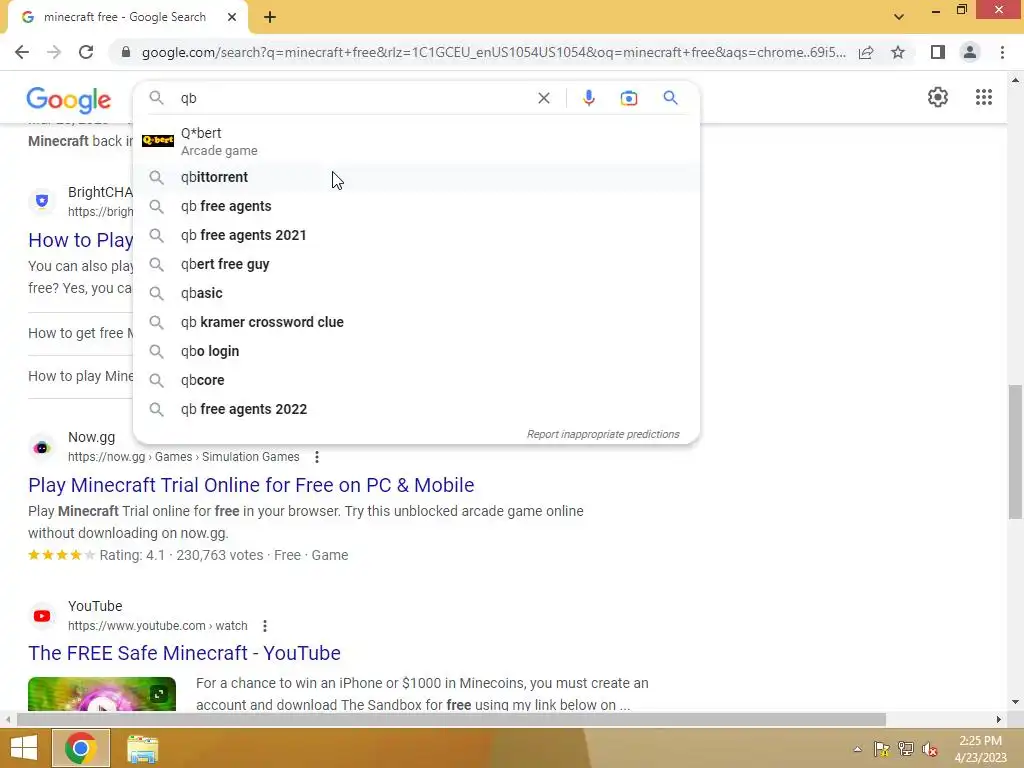Click the horizontal scrollbar right arrow
The width and height of the screenshot is (1024, 768).
999,719
